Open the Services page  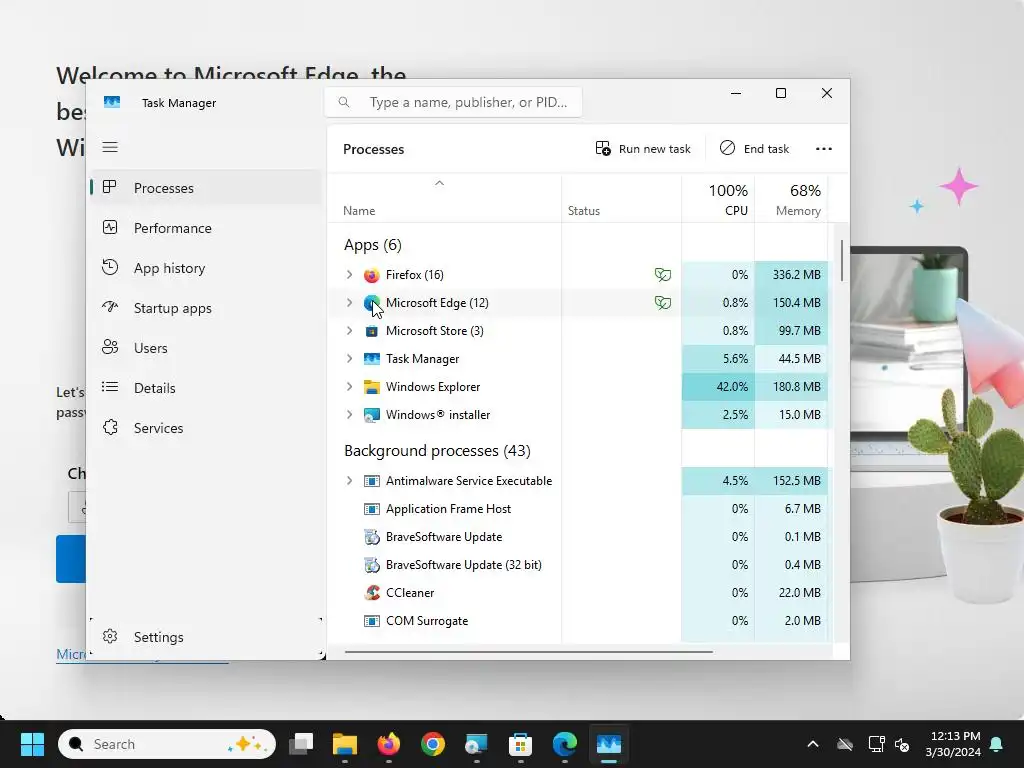(206, 428)
